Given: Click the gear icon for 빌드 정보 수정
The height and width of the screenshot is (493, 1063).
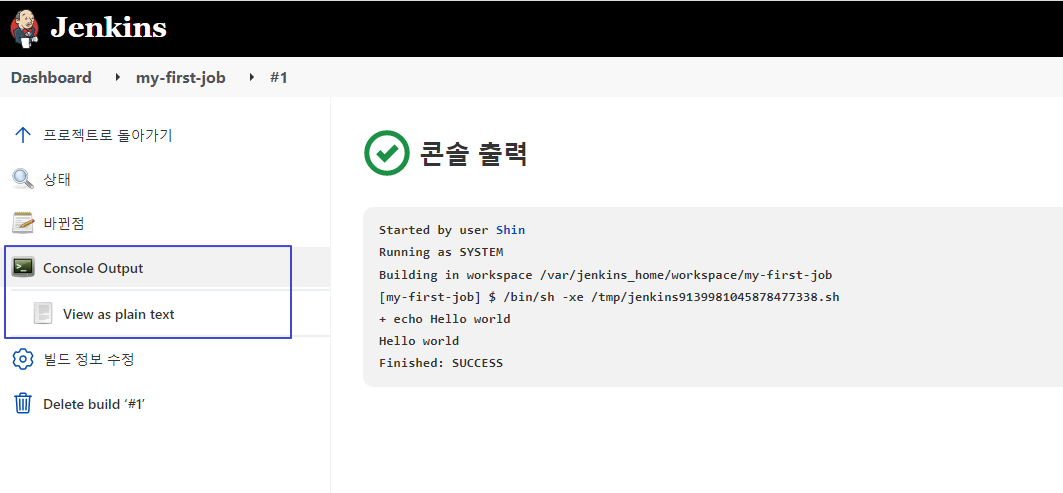Looking at the screenshot, I should tap(23, 359).
